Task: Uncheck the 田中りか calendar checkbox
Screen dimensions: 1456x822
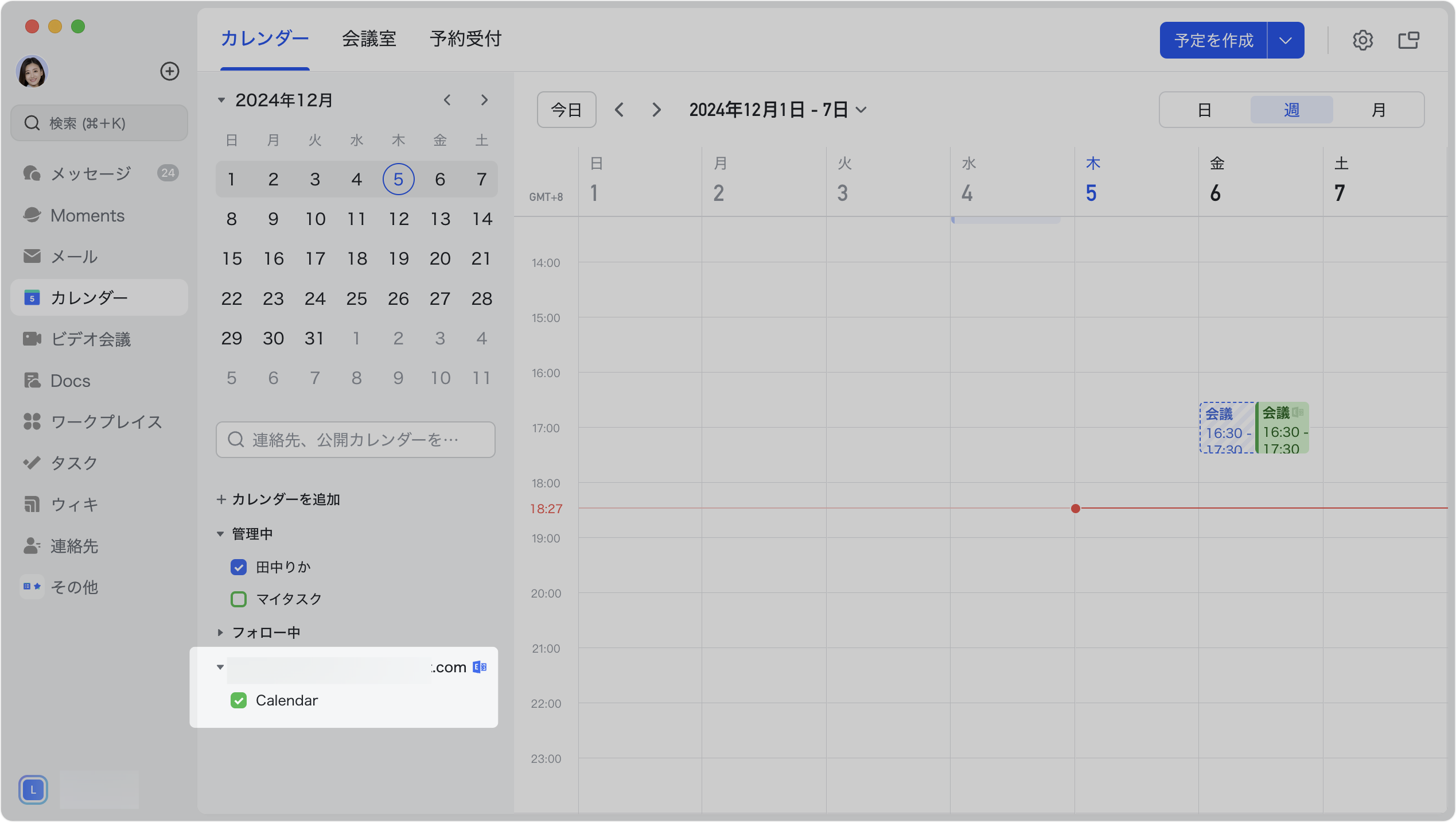Action: 239,567
